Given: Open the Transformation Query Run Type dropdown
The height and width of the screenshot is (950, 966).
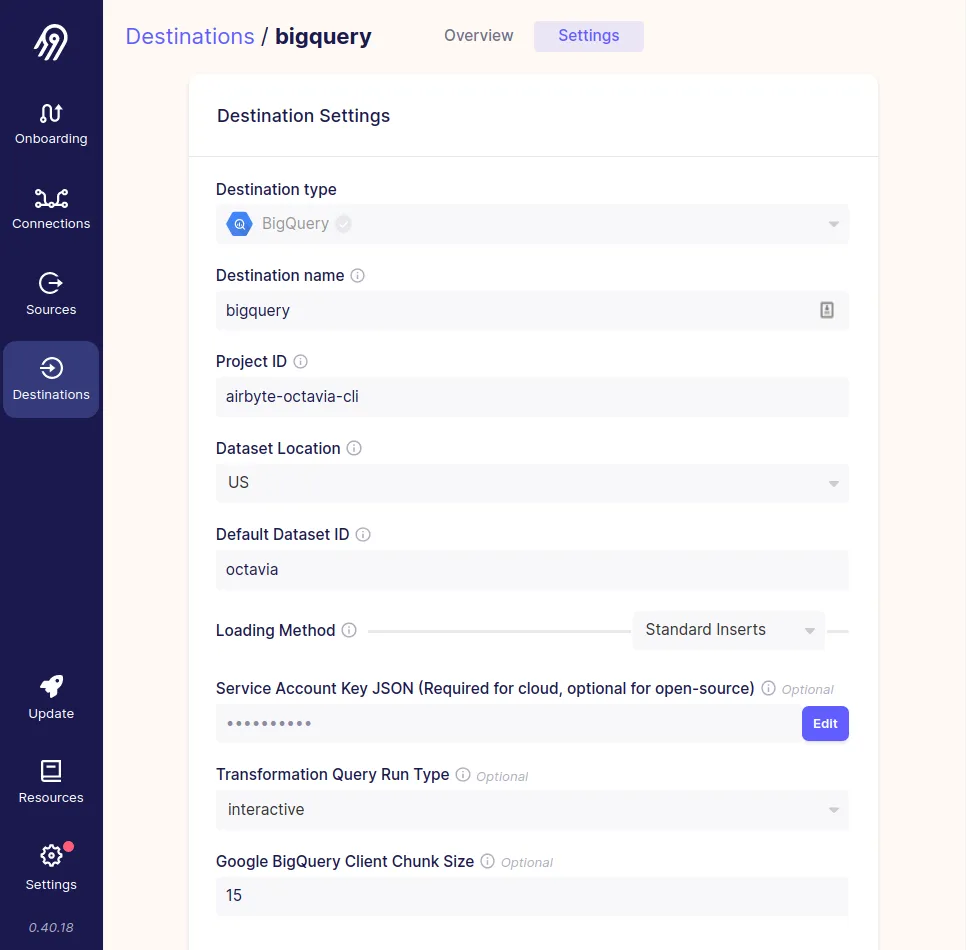Looking at the screenshot, I should click(x=532, y=810).
